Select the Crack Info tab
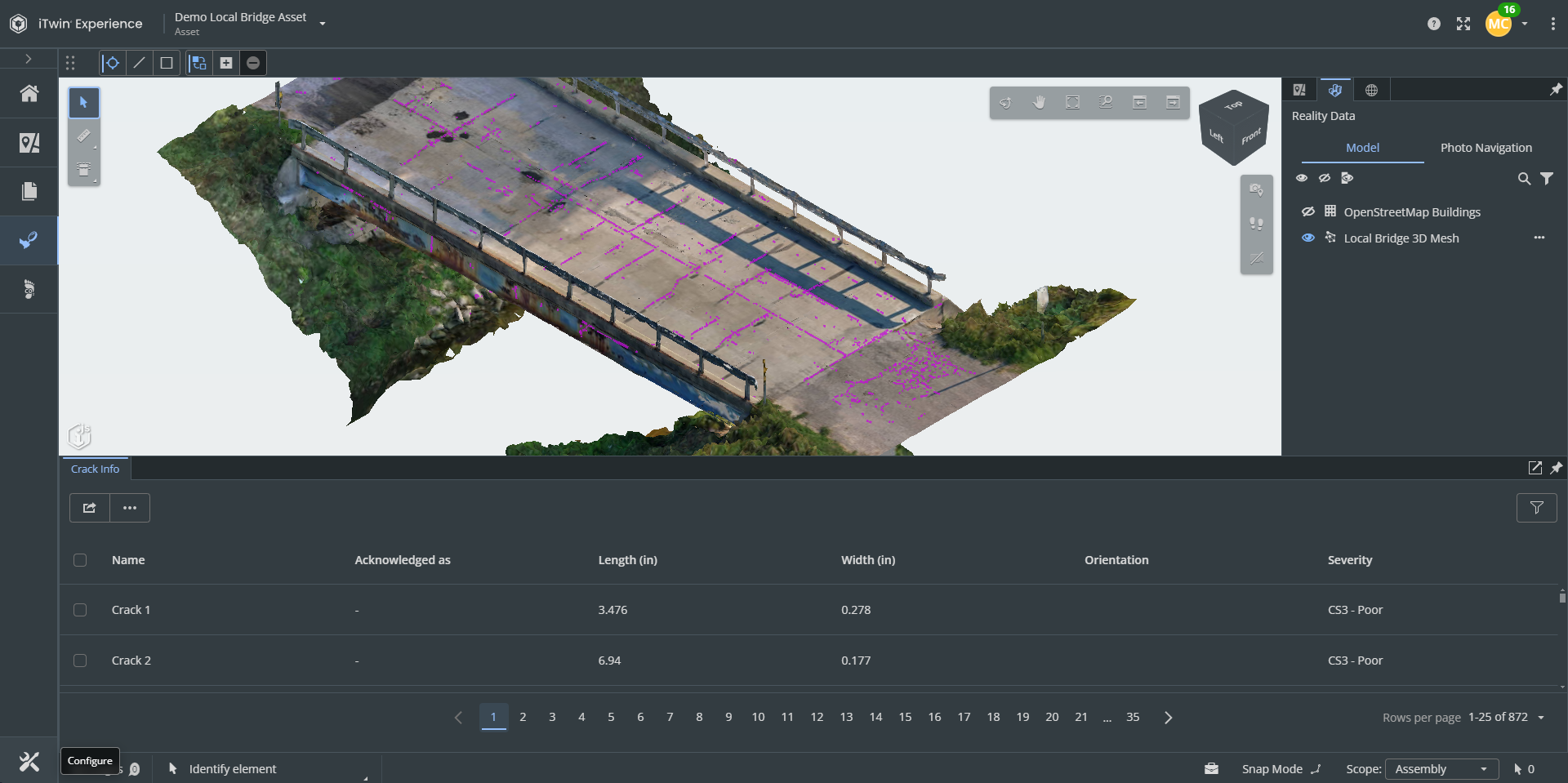 pyautogui.click(x=95, y=469)
